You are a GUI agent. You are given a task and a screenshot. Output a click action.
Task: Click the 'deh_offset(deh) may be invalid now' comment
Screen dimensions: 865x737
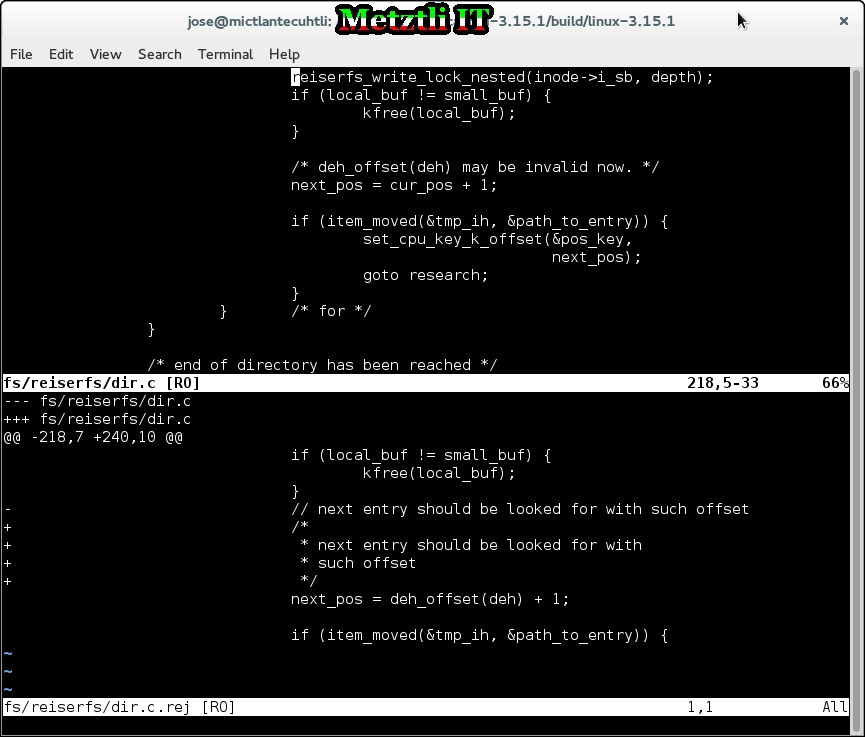click(x=475, y=167)
